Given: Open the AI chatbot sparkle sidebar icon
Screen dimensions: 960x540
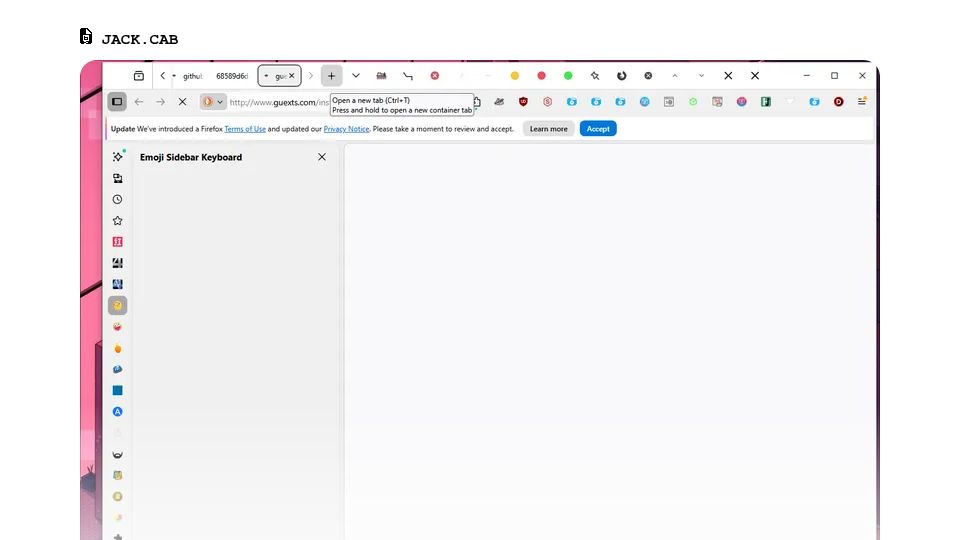Looking at the screenshot, I should click(x=118, y=157).
